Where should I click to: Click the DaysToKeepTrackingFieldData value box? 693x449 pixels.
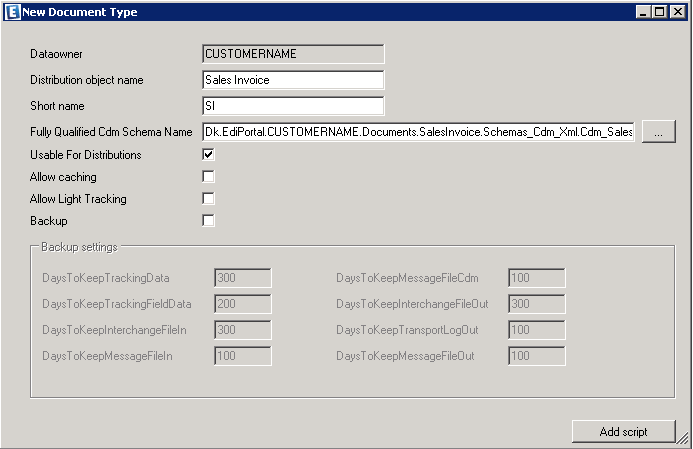[x=242, y=303]
